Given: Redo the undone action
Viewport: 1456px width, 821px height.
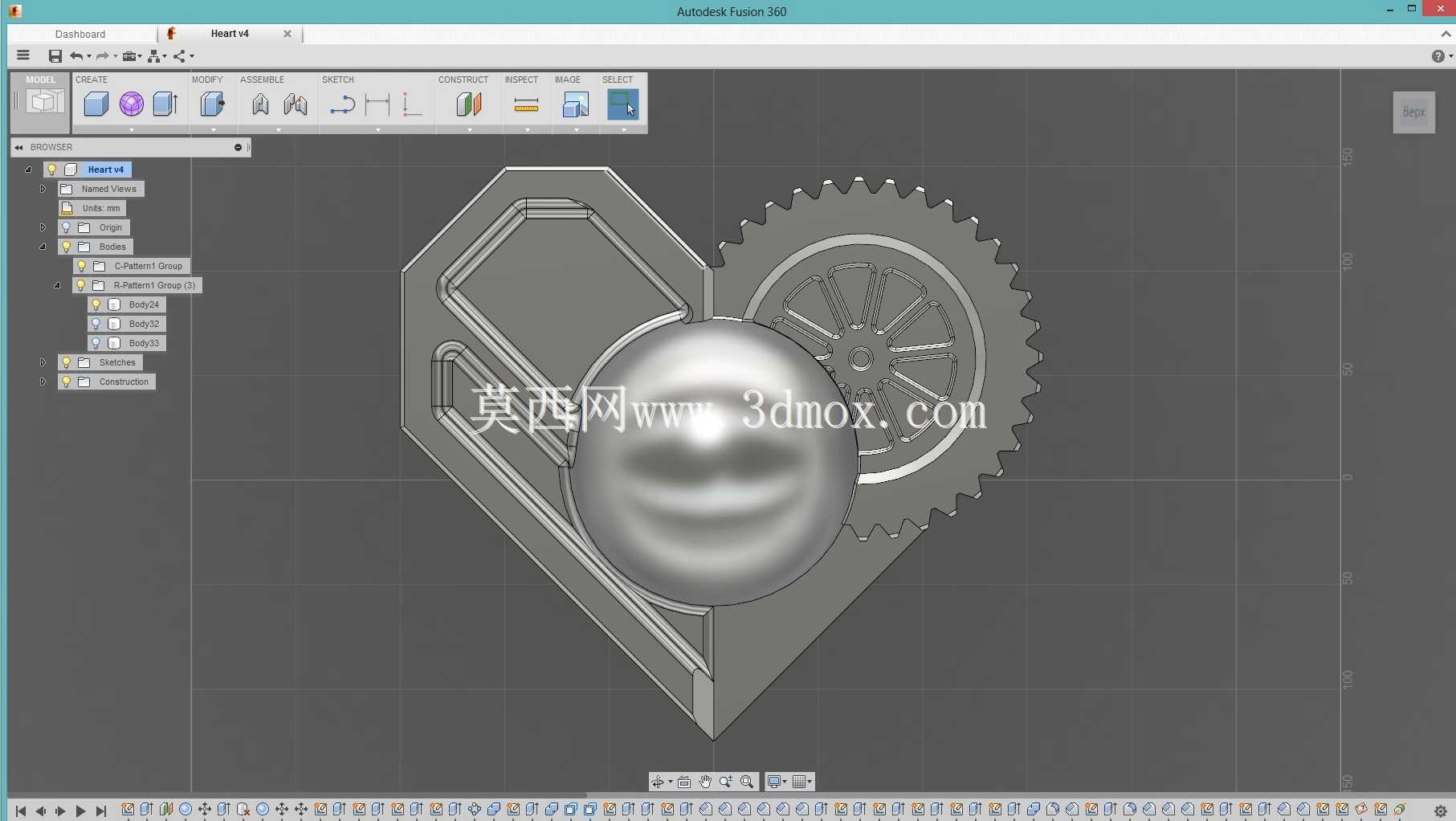Looking at the screenshot, I should pos(102,55).
